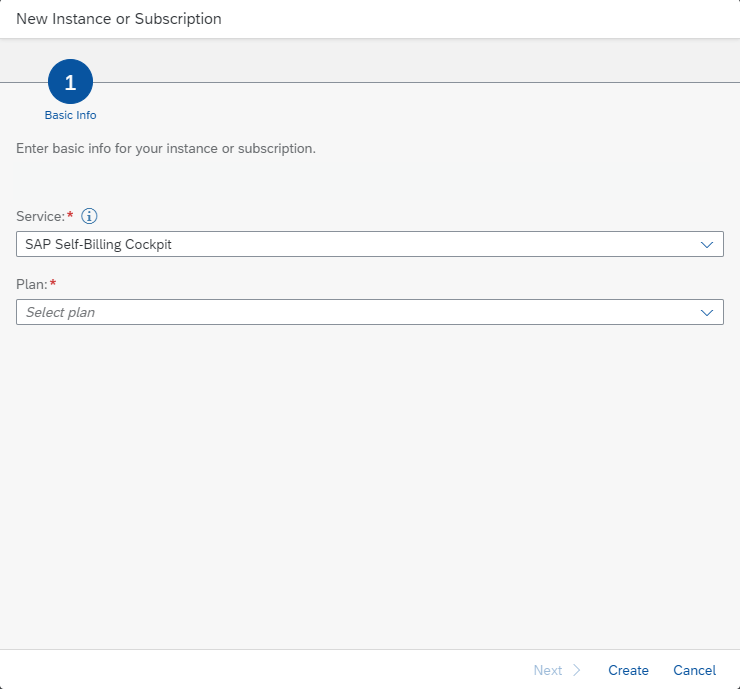Screen dimensions: 740x689
Task: Click the Service info icon
Action: [89, 216]
